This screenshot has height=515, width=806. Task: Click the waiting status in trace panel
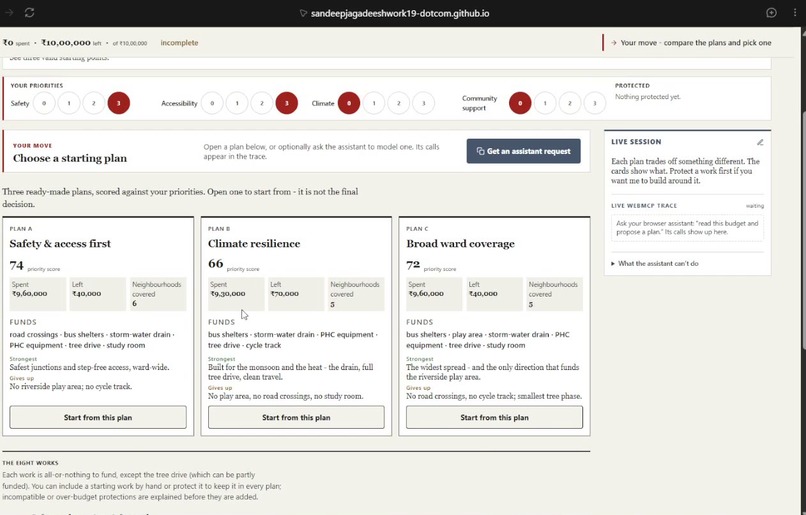click(x=755, y=206)
